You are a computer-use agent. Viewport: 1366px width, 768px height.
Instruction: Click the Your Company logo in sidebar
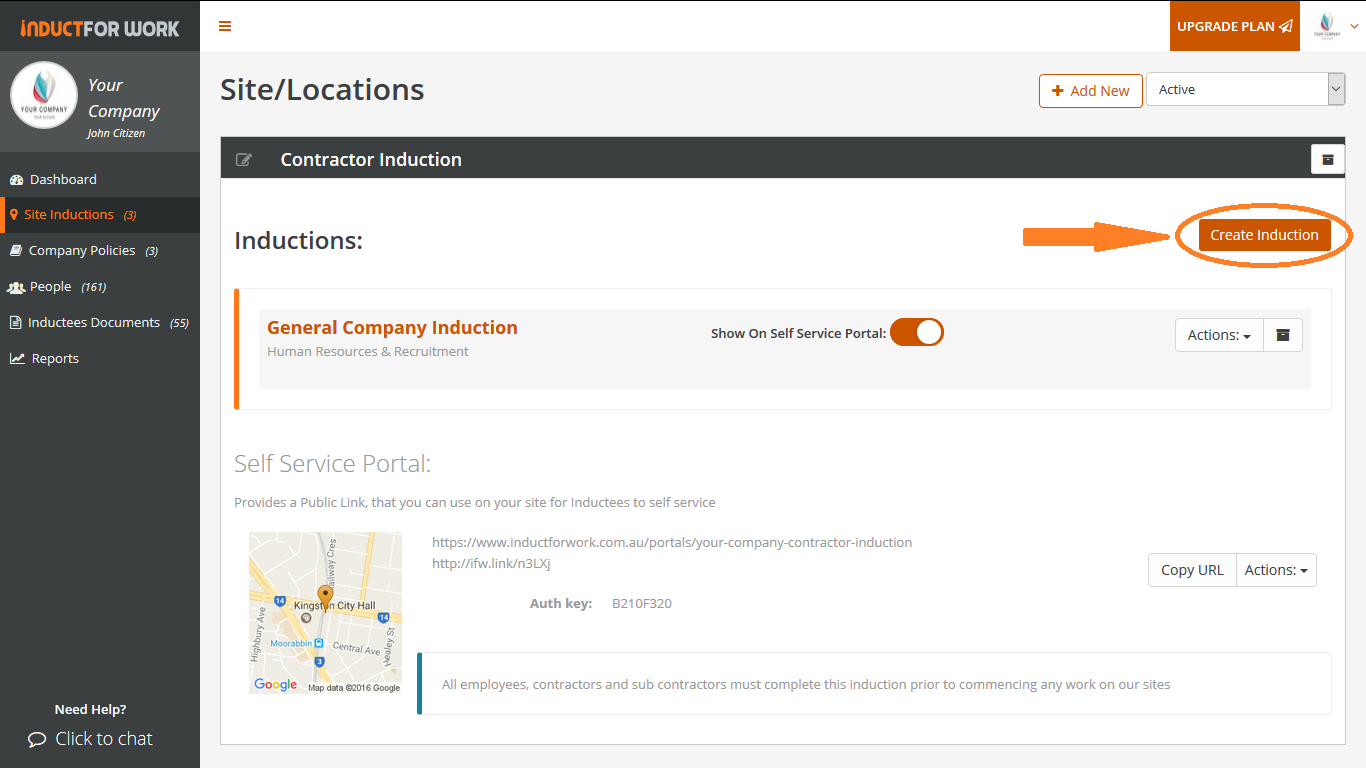click(44, 96)
